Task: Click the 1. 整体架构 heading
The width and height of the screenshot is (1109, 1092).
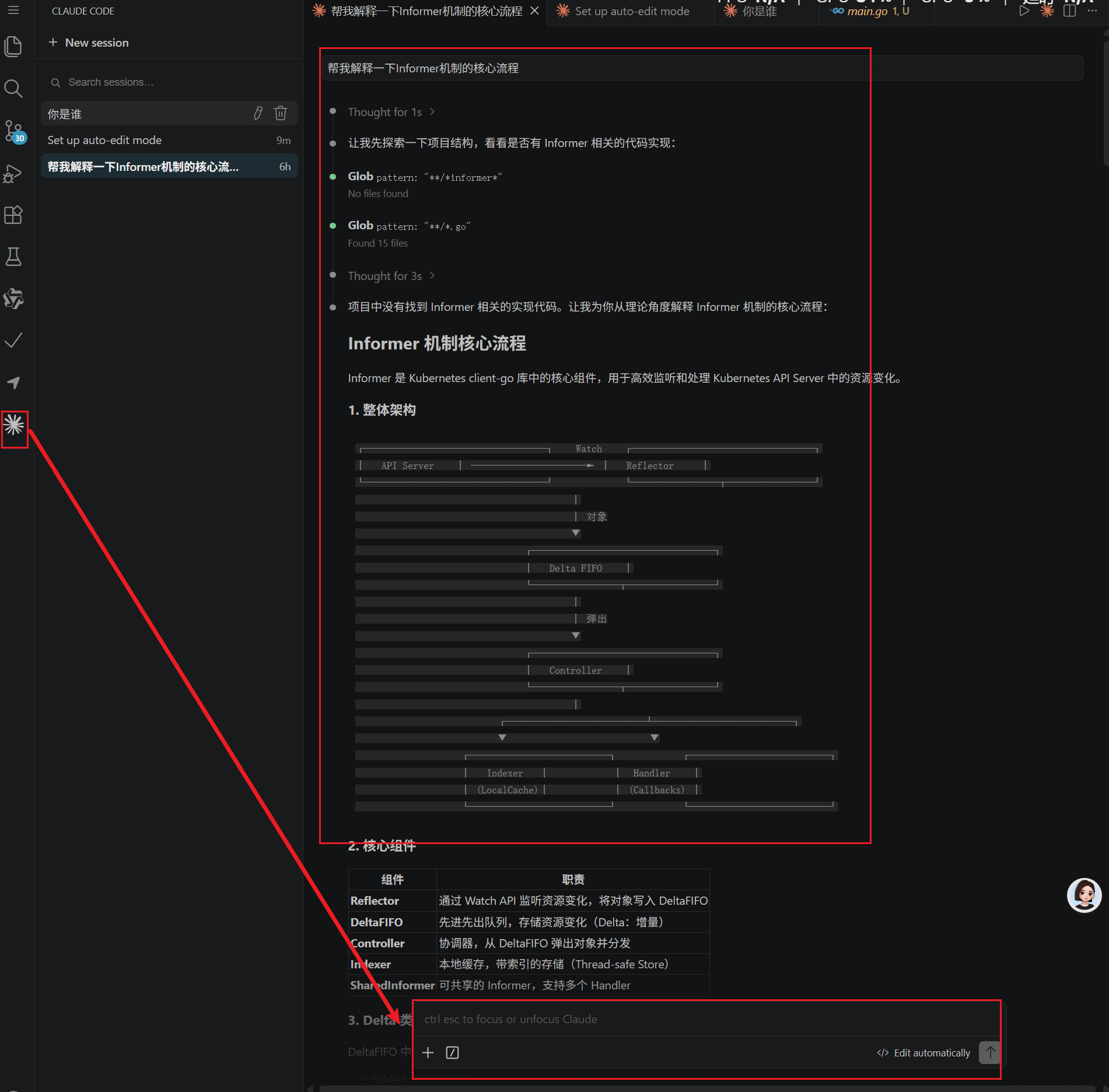Action: click(382, 410)
